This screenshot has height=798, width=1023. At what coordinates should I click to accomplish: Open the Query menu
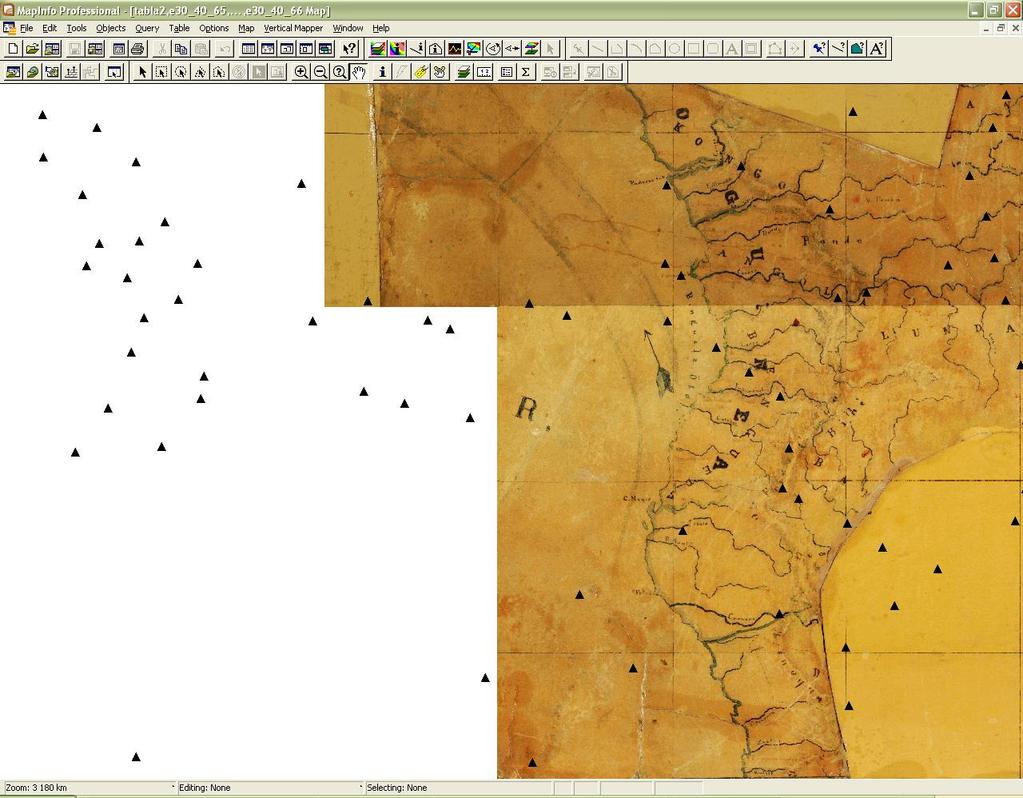tap(147, 28)
